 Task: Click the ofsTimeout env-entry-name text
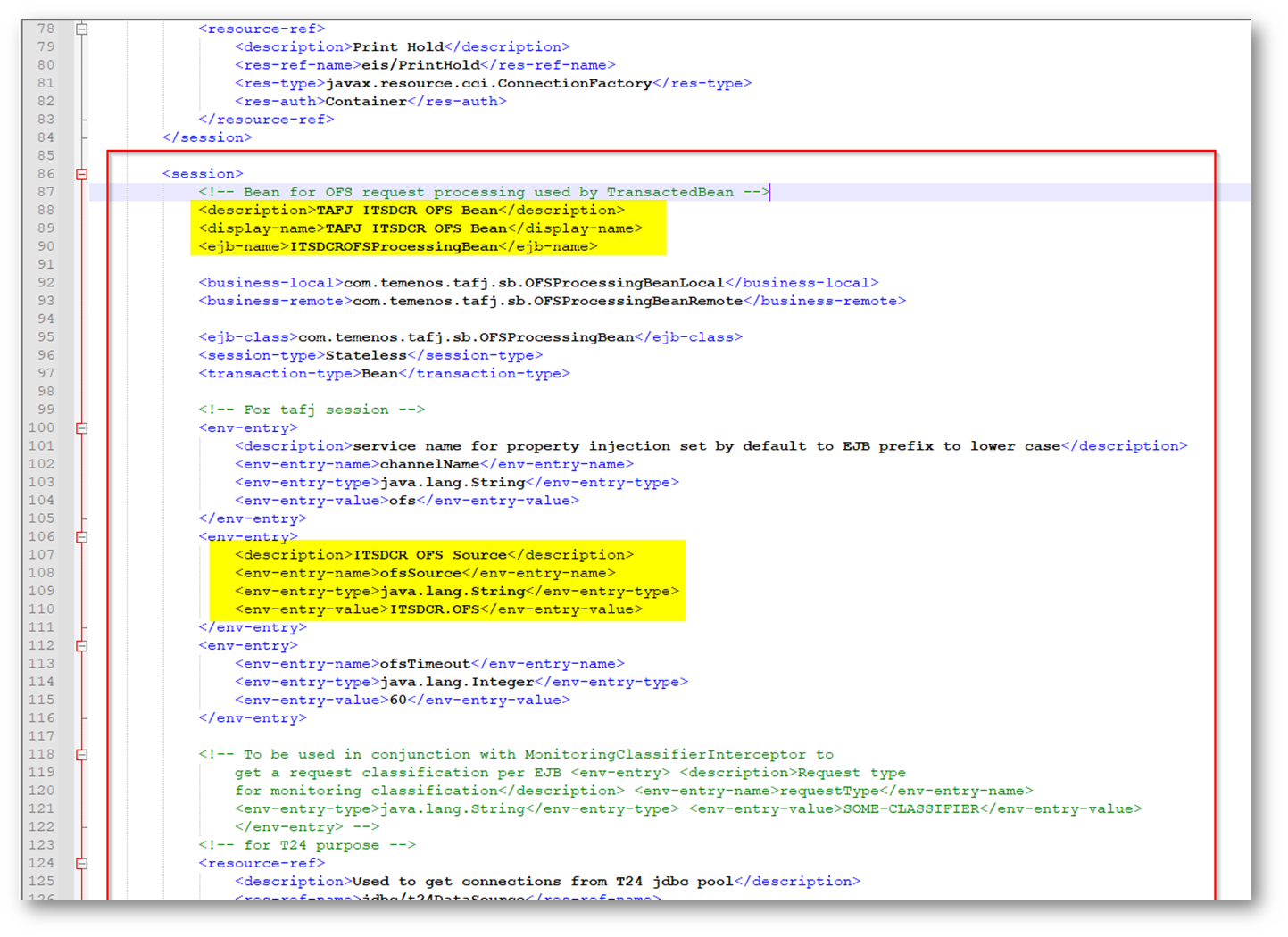(x=425, y=664)
